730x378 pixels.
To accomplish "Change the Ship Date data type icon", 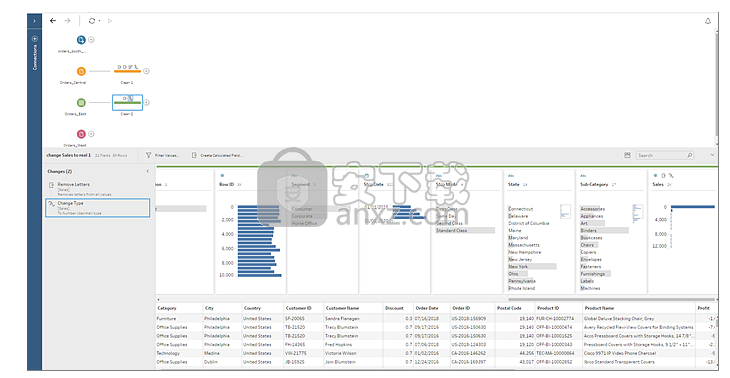I will coord(366,176).
